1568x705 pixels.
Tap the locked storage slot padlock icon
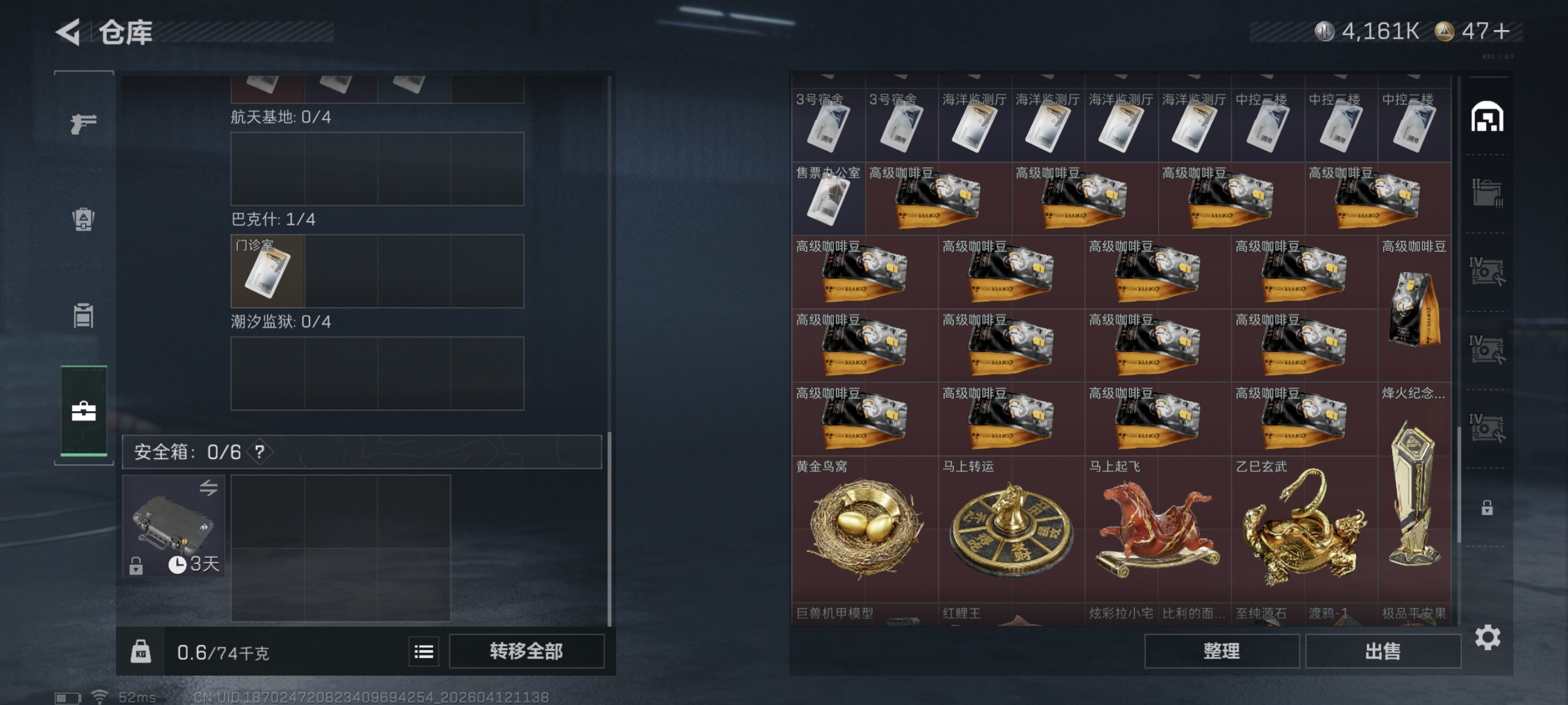1486,507
